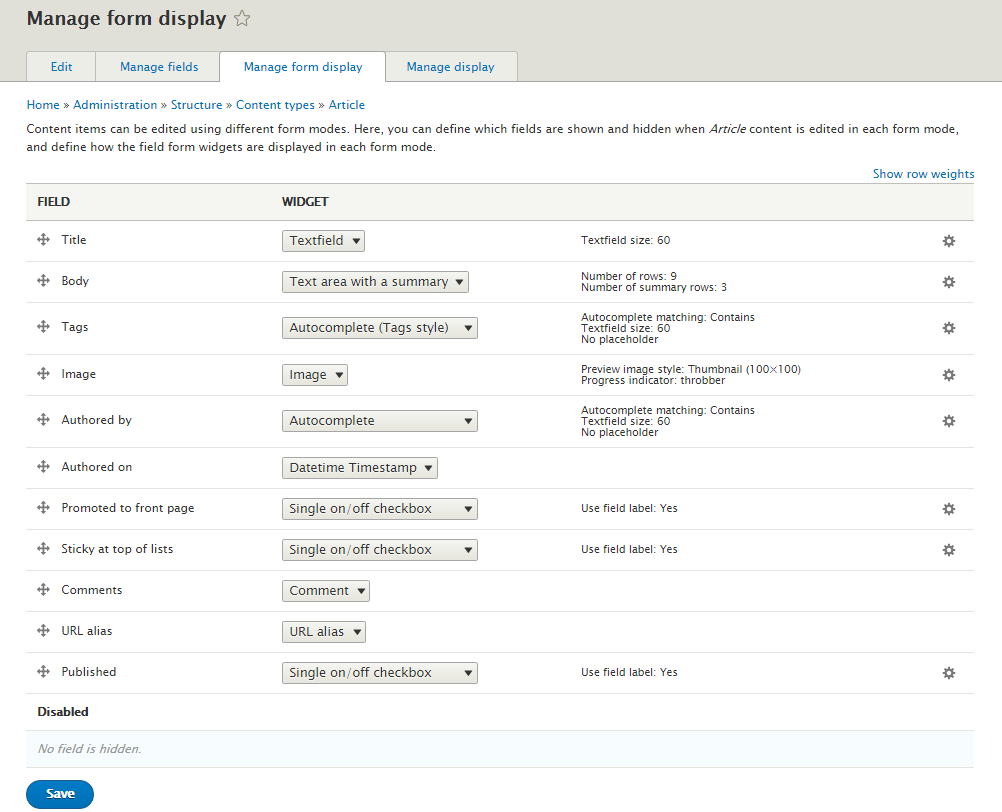The width and height of the screenshot is (1002, 812).
Task: Go to Content types breadcrumb link
Action: coord(275,105)
